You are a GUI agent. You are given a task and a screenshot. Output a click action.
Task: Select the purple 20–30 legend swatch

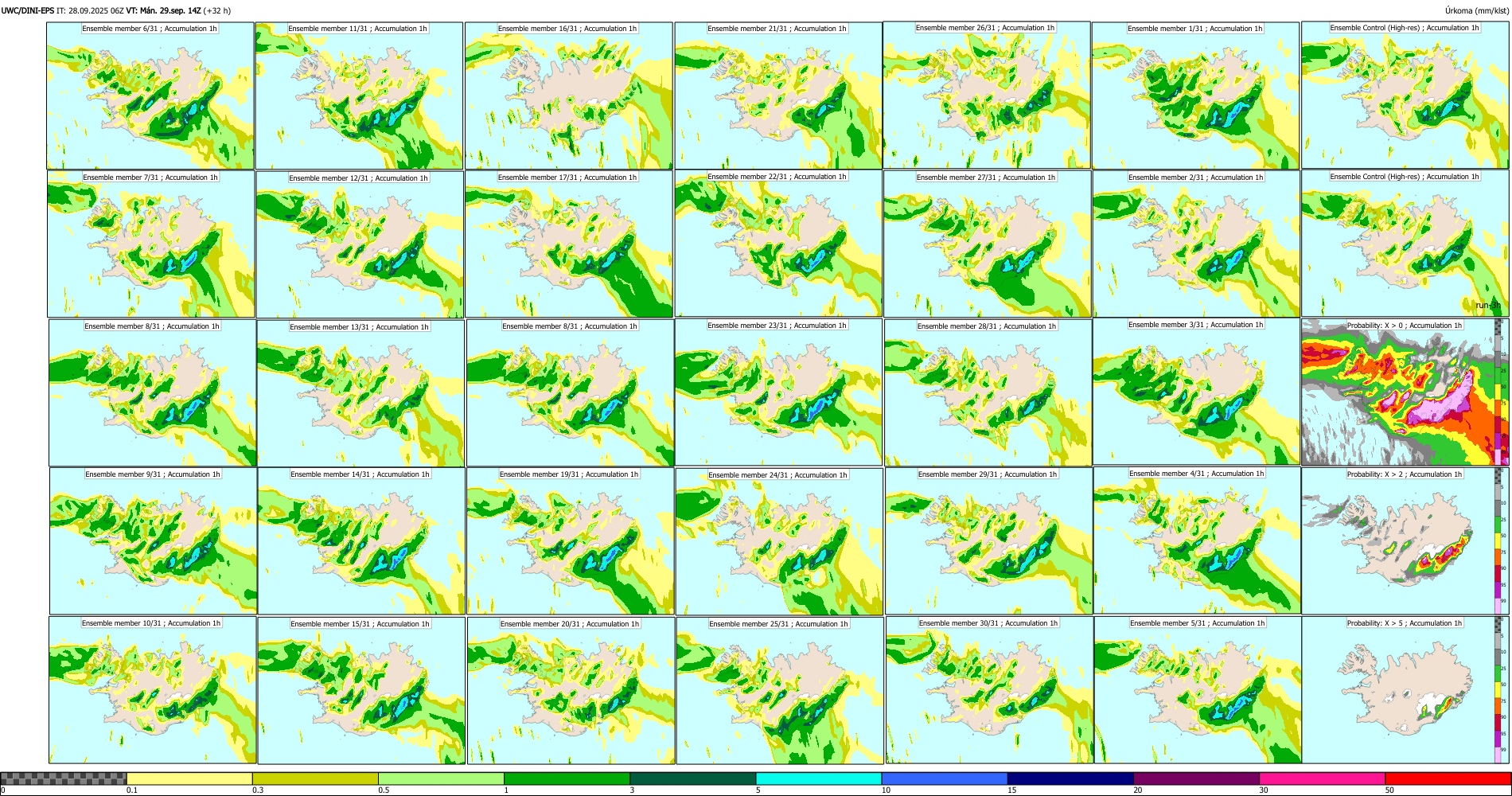(1196, 778)
